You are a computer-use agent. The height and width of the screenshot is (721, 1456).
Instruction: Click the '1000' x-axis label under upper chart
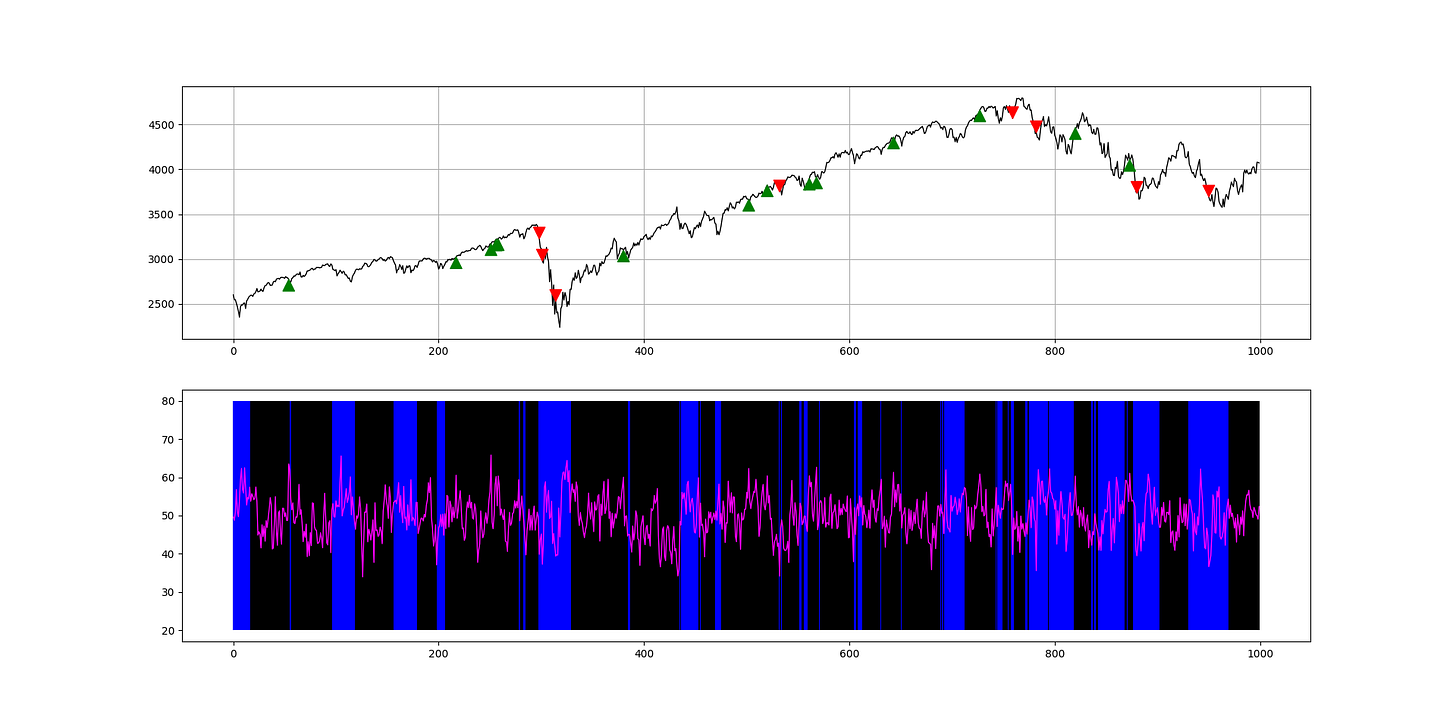click(1260, 352)
